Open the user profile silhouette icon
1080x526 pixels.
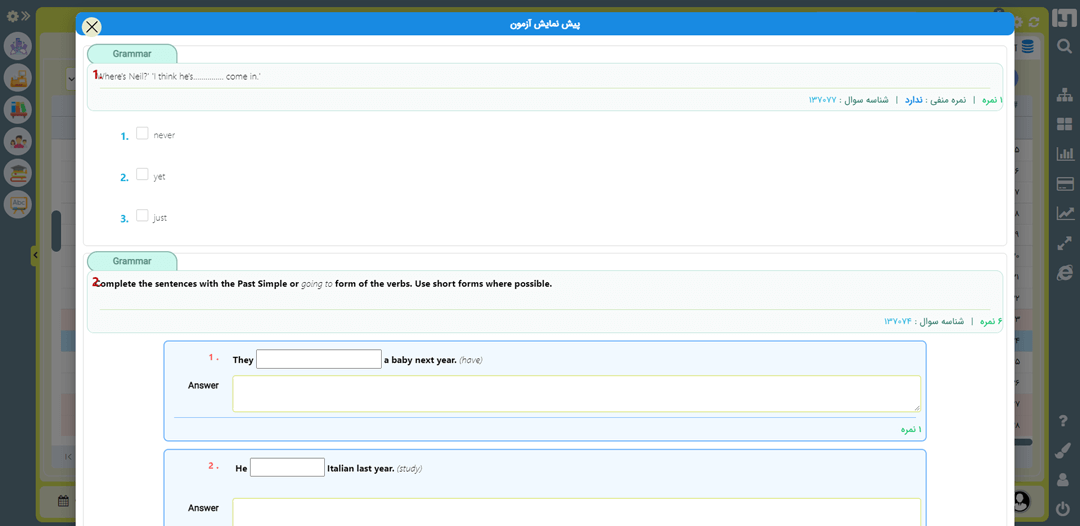click(x=1063, y=480)
